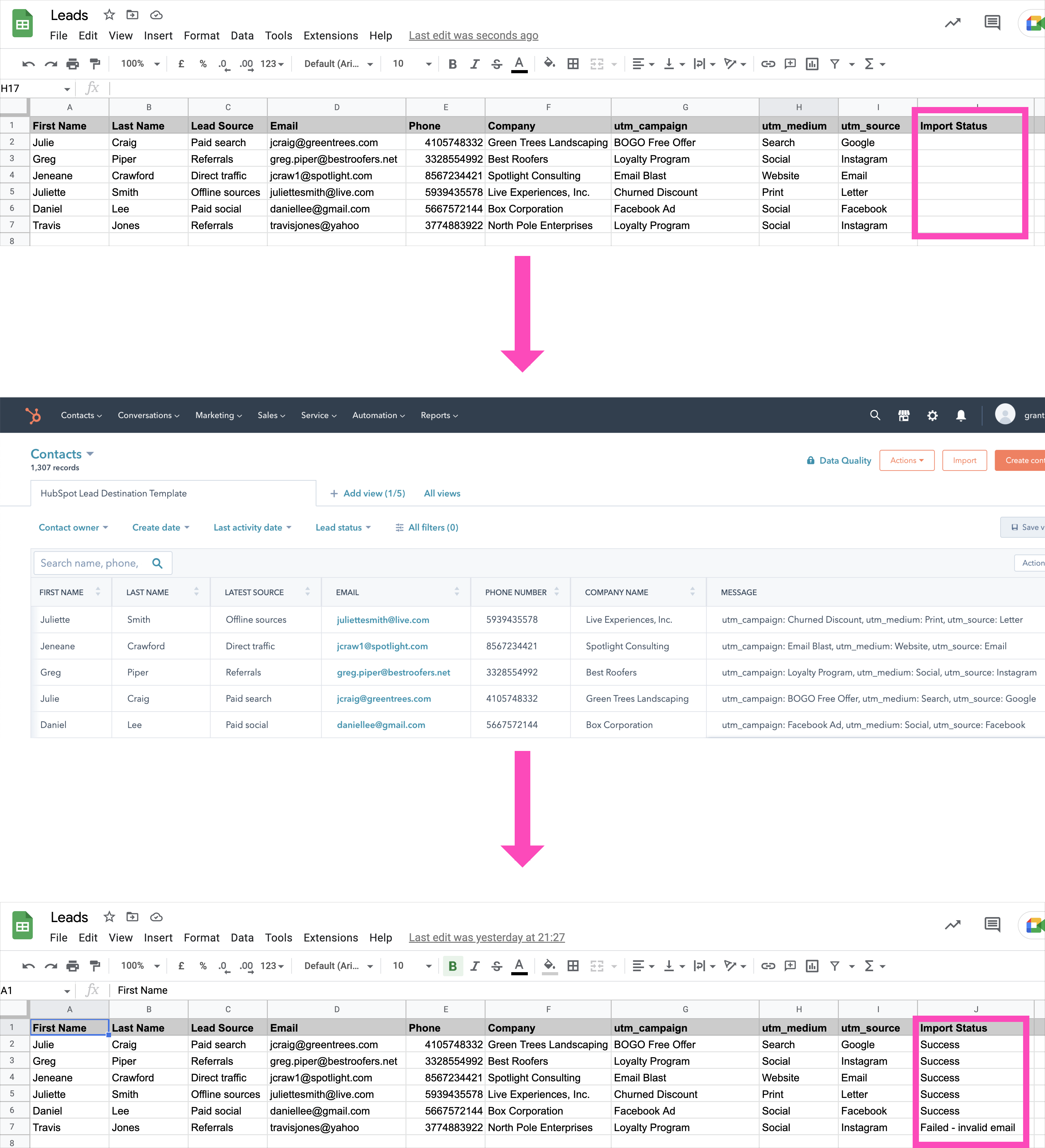This screenshot has width=1045, height=1148.
Task: Click borders icon in top sheet toolbar
Action: coord(573,64)
